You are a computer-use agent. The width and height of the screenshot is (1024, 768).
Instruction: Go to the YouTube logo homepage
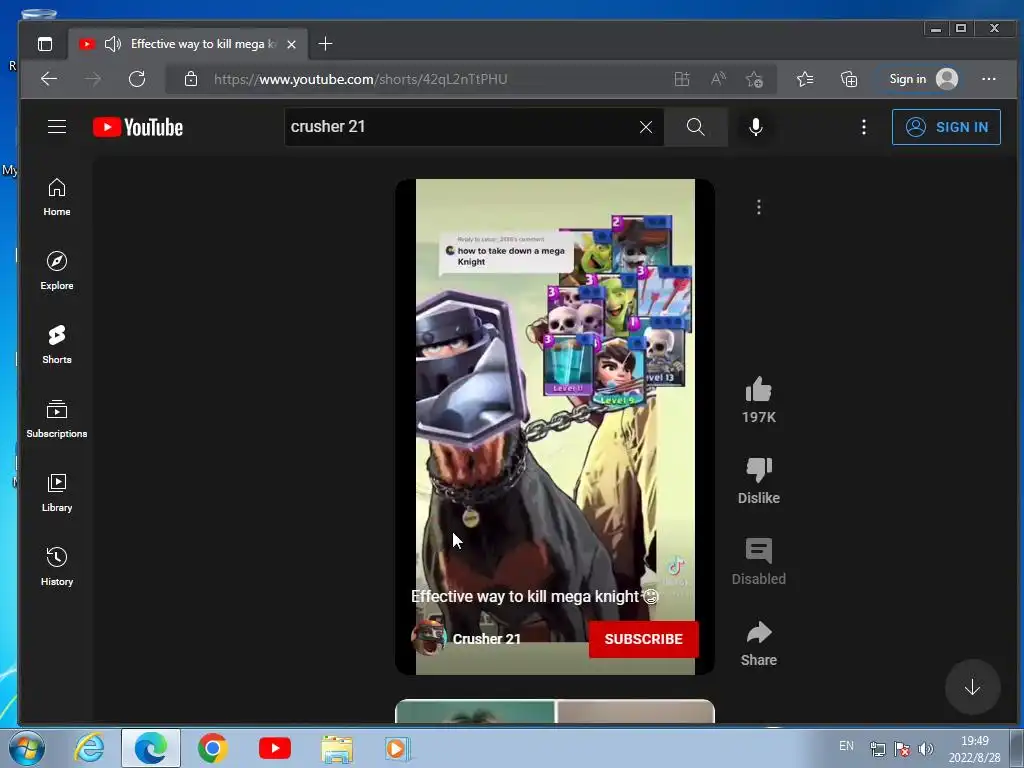138,127
